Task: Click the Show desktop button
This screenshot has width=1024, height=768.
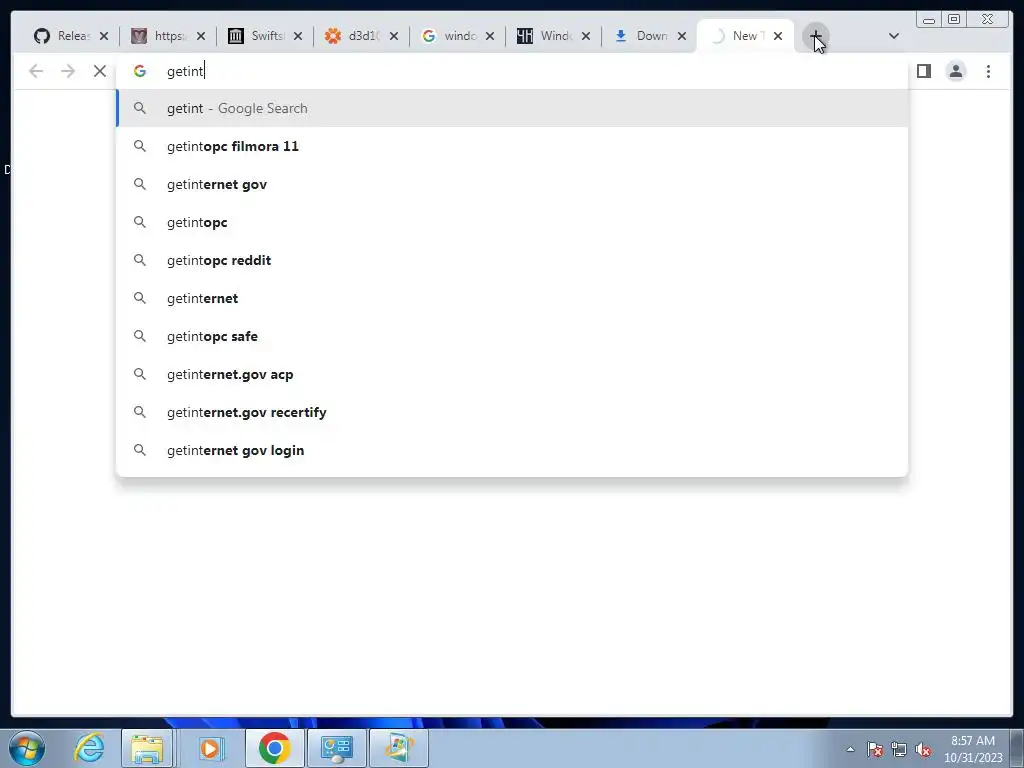Action: 1017,748
